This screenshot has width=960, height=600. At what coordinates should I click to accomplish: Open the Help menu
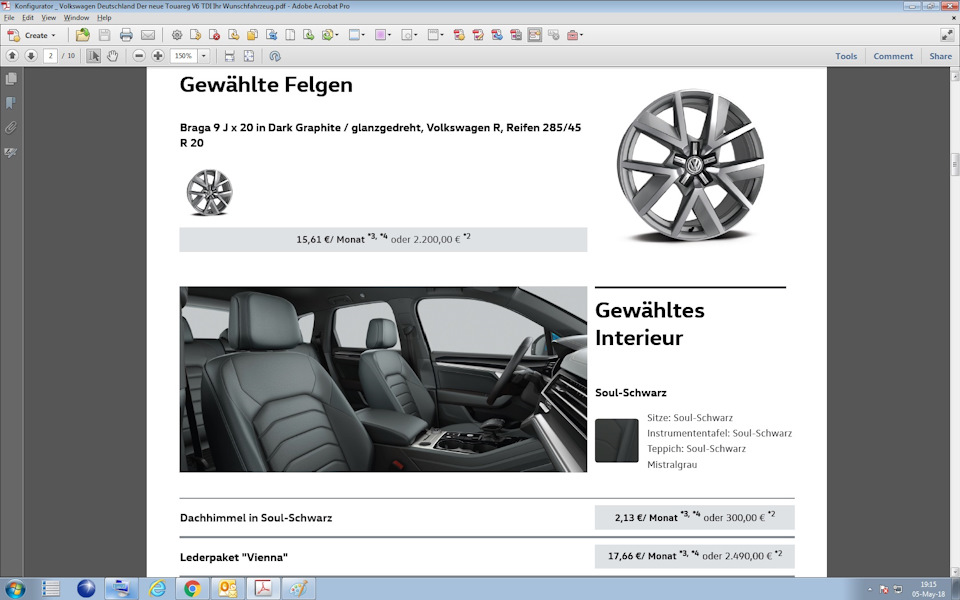[x=104, y=18]
